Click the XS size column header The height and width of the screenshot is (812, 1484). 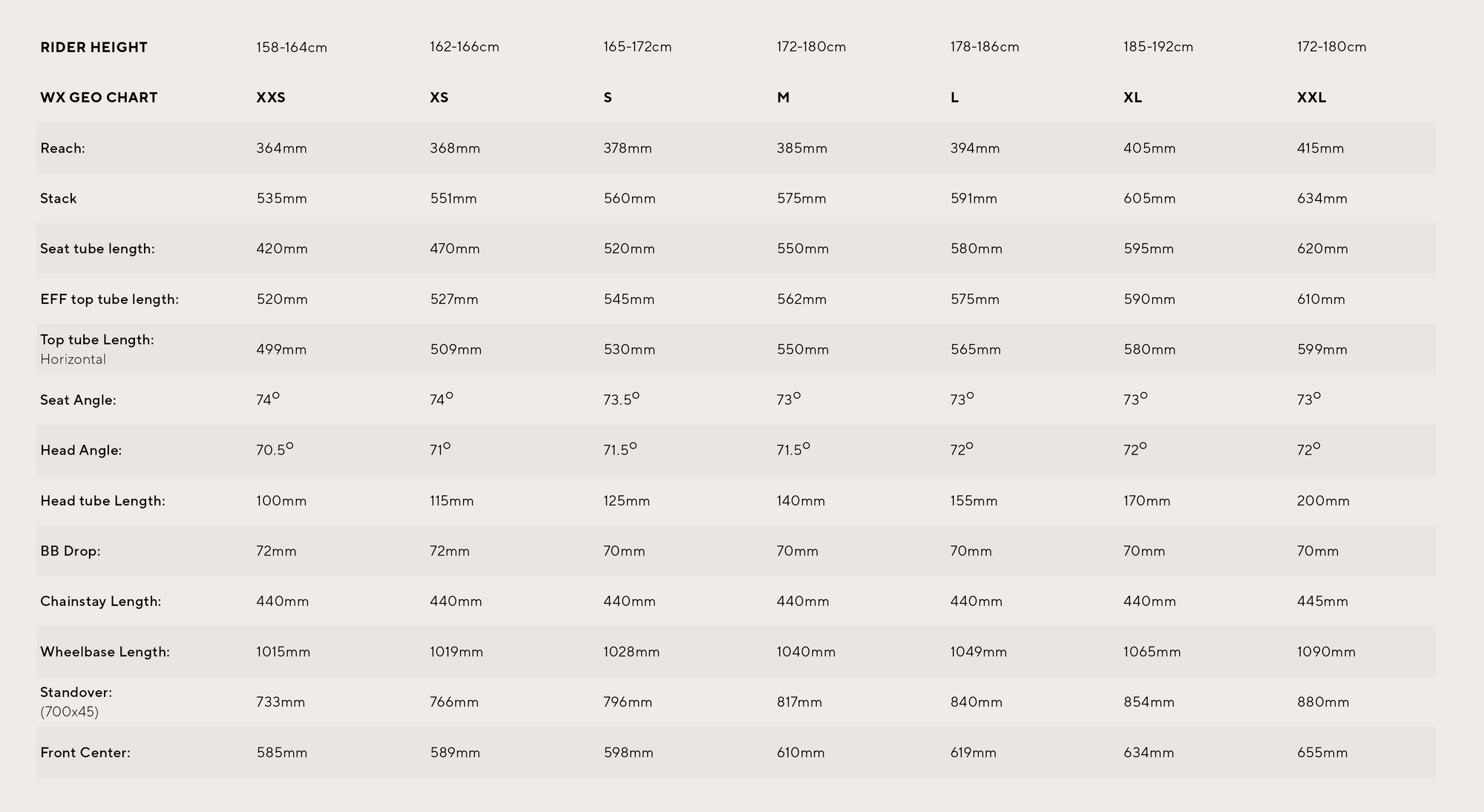[439, 97]
